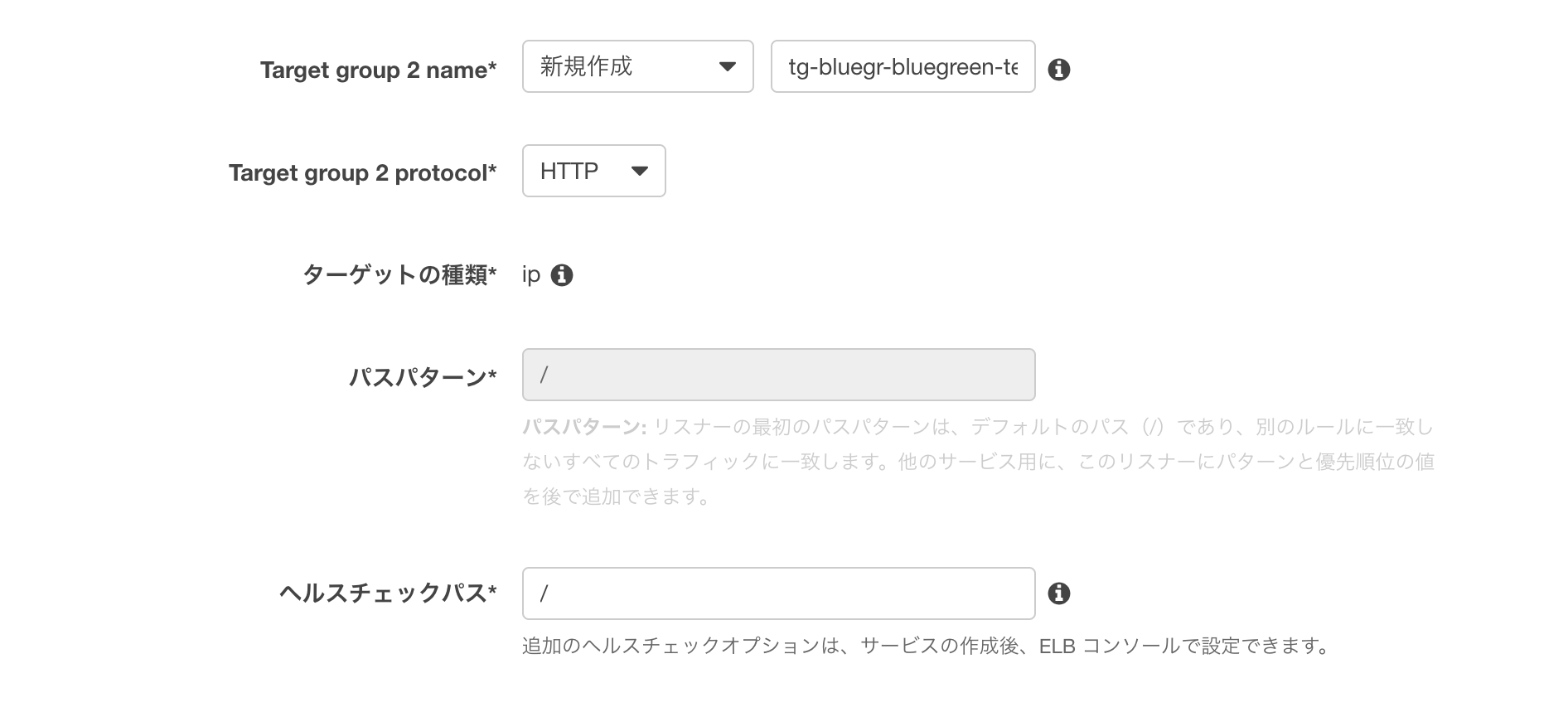Screen dimensions: 1568x712
Task: Click the caret on the HTTP dropdown
Action: pos(639,171)
